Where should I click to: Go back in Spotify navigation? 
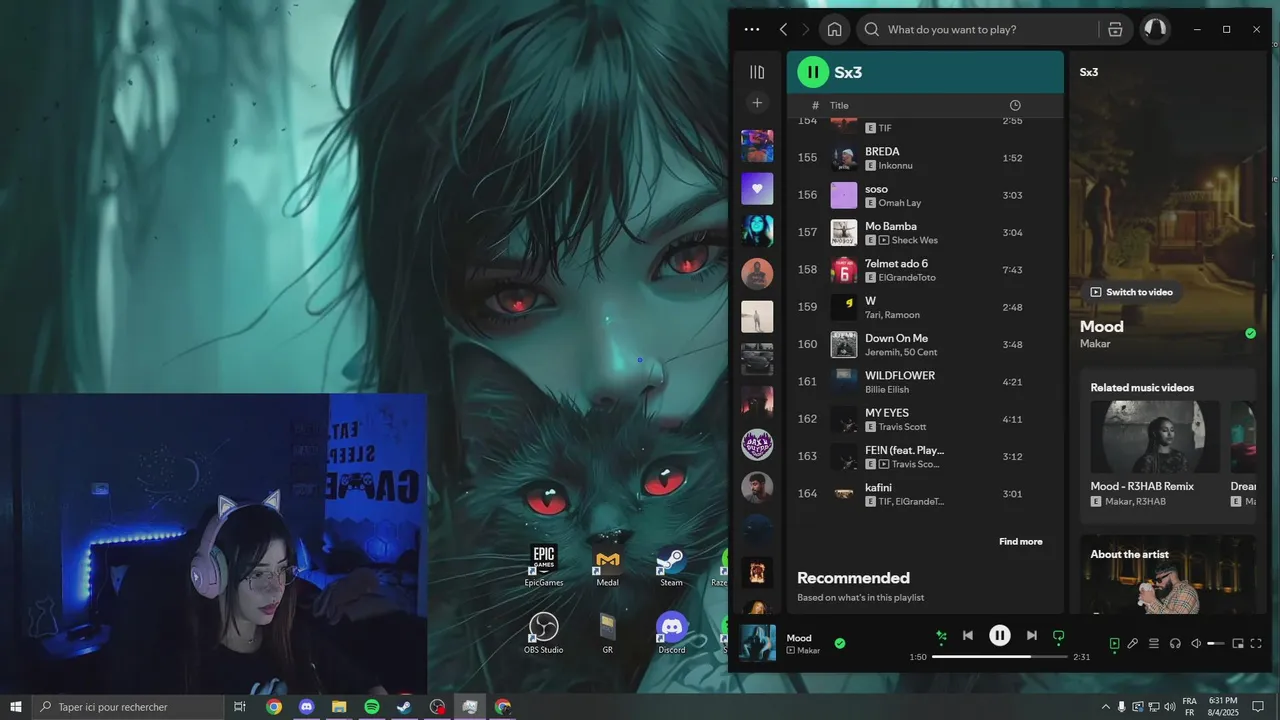tap(783, 30)
